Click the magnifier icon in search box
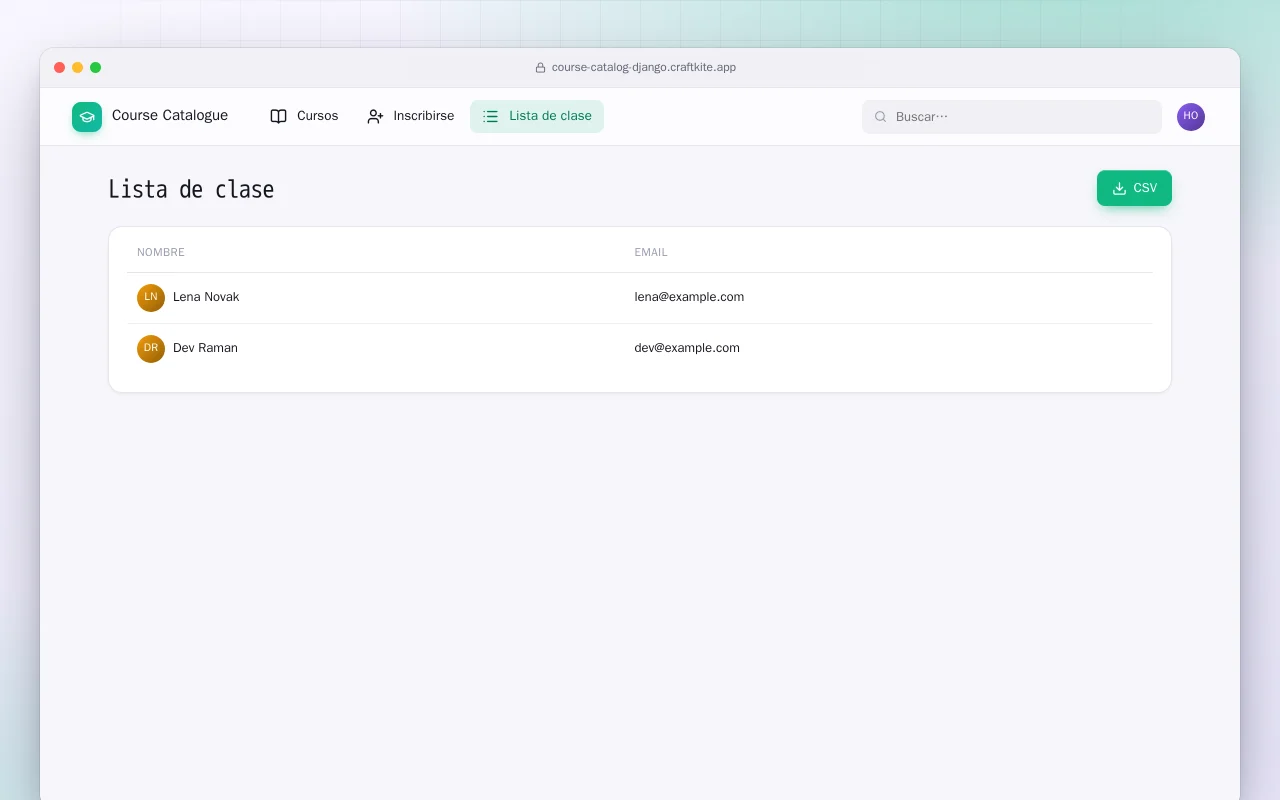The width and height of the screenshot is (1280, 800). point(881,117)
